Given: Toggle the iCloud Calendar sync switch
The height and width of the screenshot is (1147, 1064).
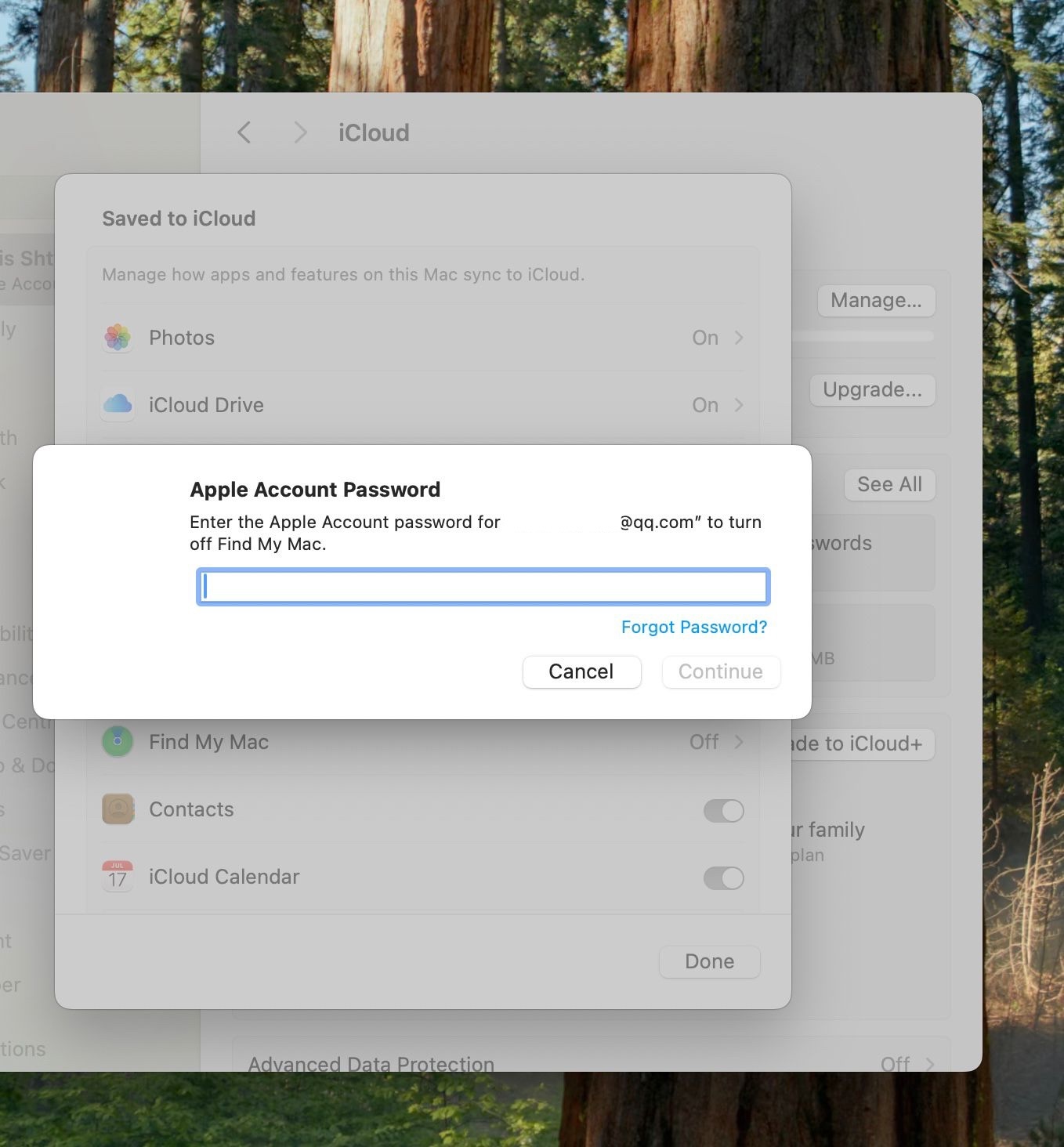Looking at the screenshot, I should pos(723,877).
